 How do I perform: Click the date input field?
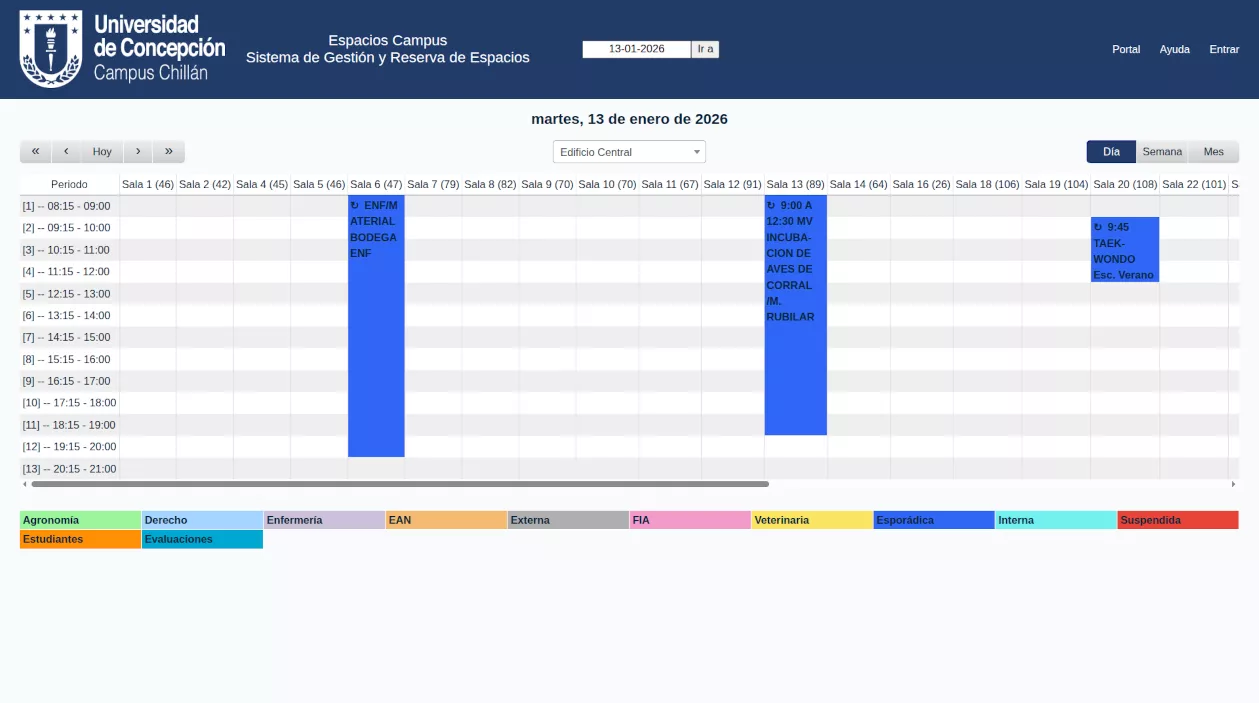click(x=636, y=49)
